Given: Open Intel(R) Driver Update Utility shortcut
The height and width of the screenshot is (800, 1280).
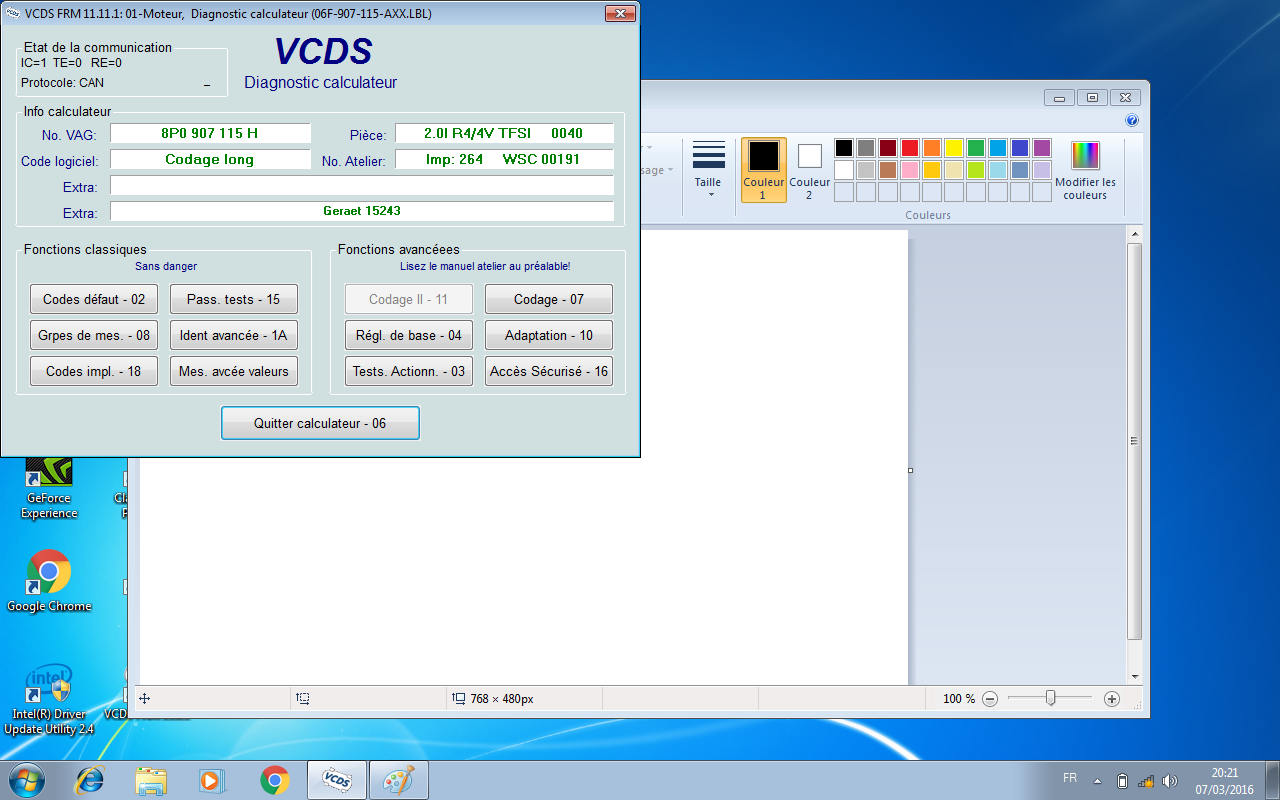Looking at the screenshot, I should (x=49, y=698).
